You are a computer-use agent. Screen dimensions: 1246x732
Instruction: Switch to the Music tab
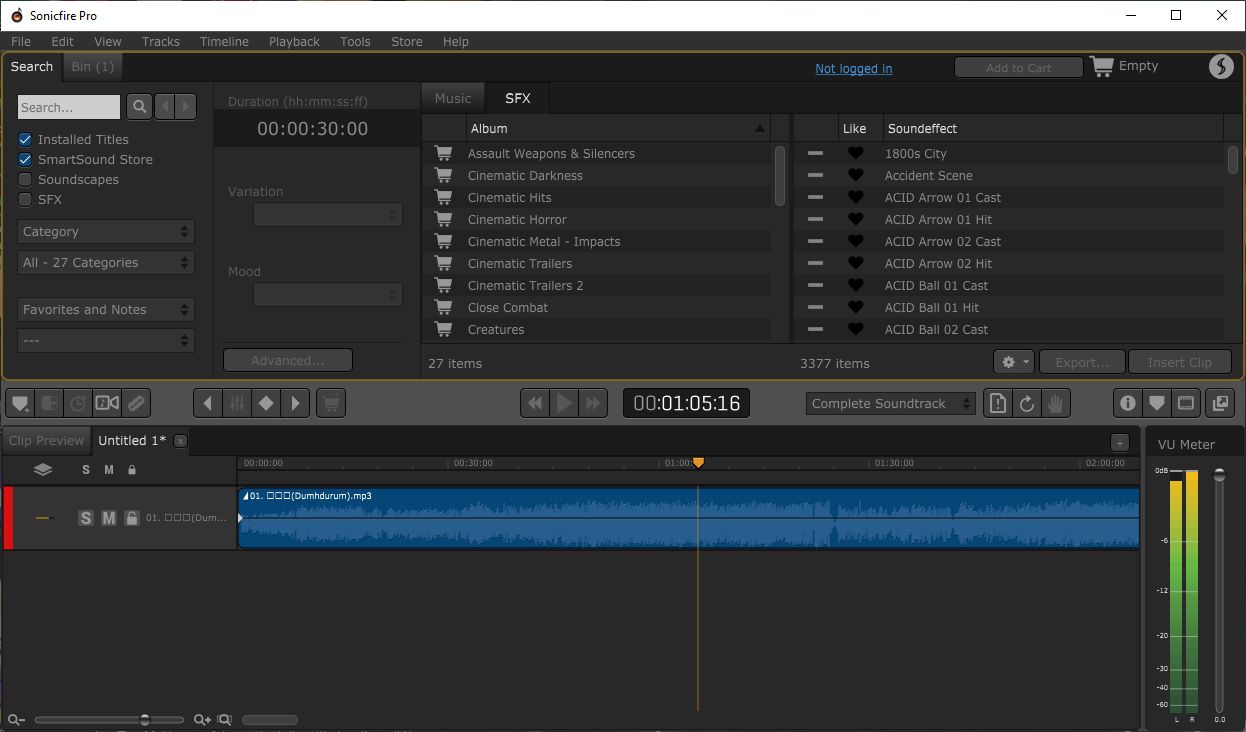tap(453, 98)
